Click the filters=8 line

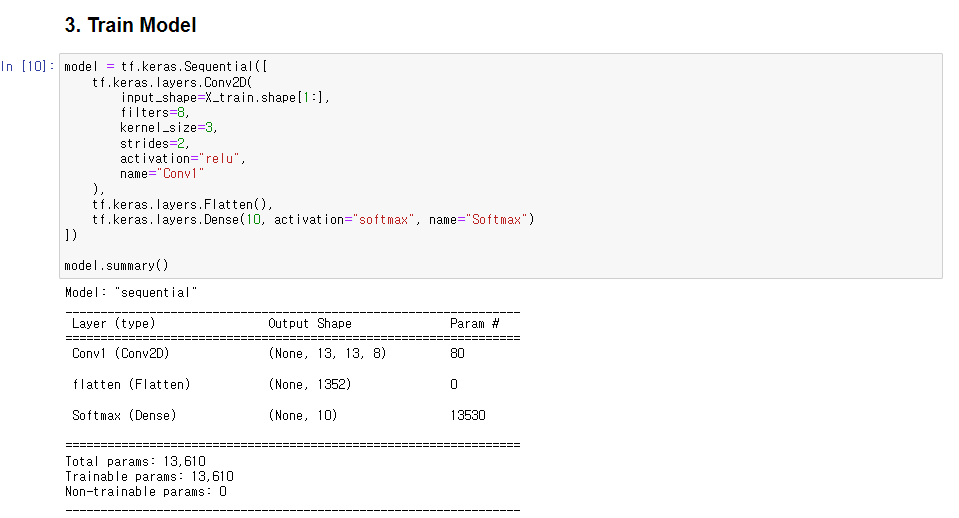[155, 113]
